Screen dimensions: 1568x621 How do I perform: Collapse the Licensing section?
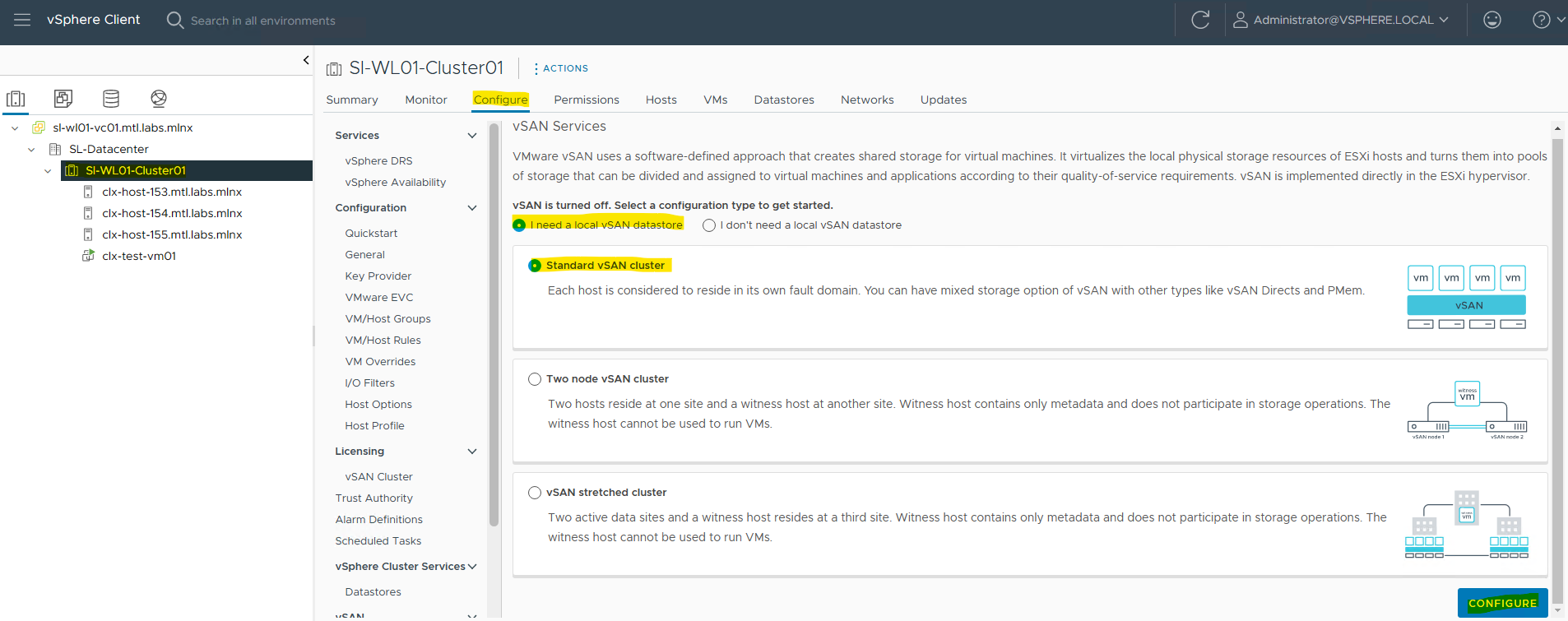(x=472, y=452)
